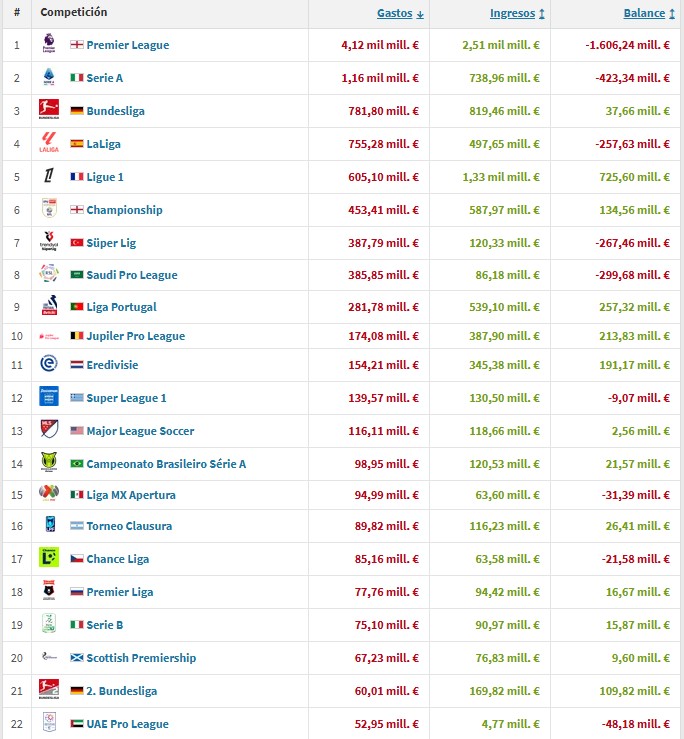Click the England flag beside Premier League
This screenshot has width=684, height=739.
[77, 45]
